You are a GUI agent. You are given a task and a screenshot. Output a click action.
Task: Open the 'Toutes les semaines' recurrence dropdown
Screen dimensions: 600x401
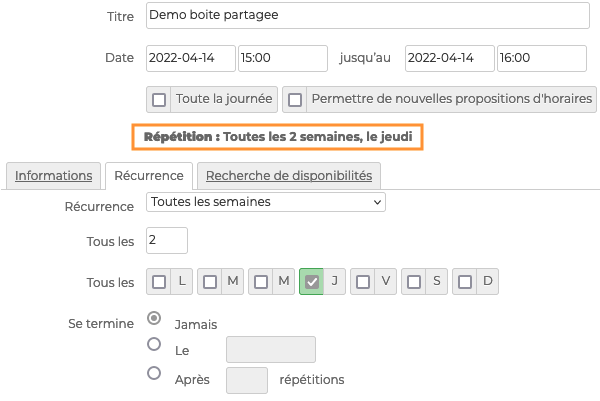[x=266, y=202]
